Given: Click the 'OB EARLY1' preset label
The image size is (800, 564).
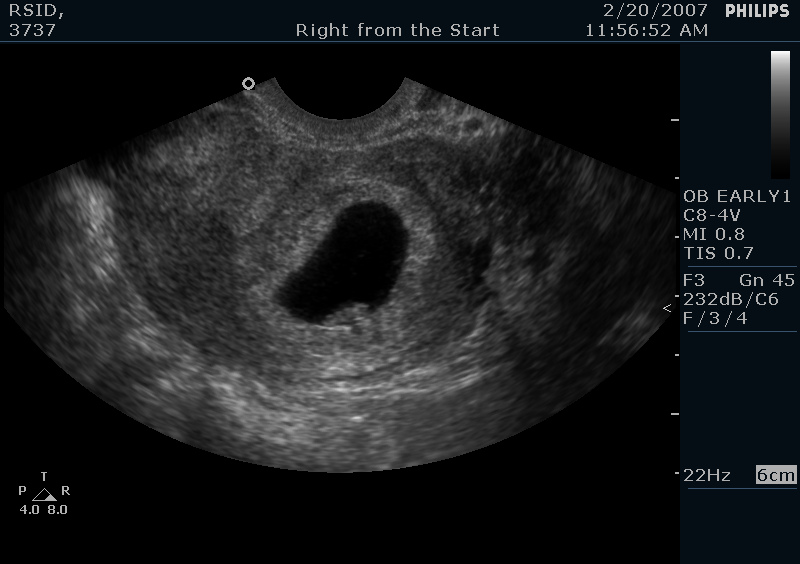Looking at the screenshot, I should [737, 197].
